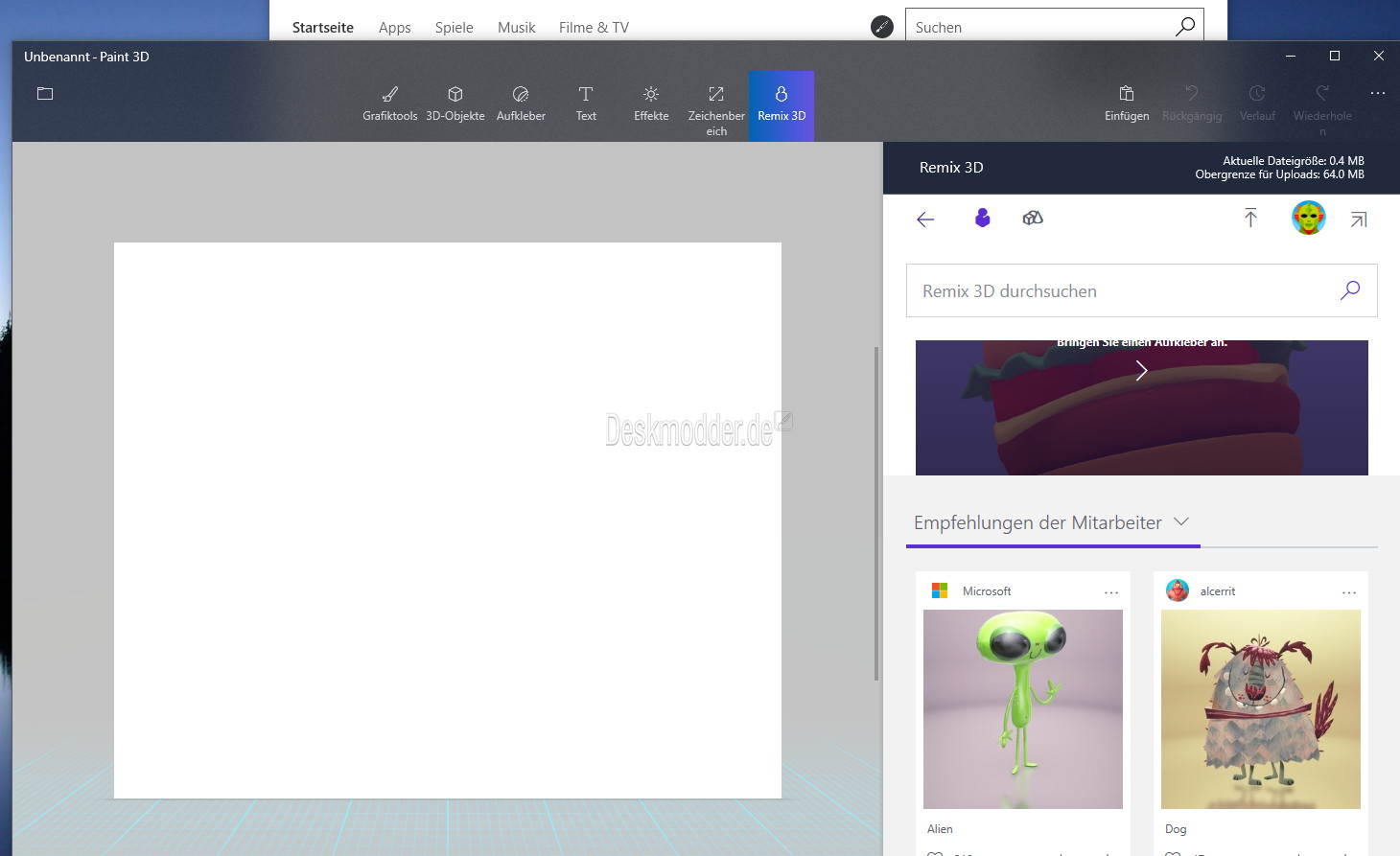
Task: Click the Suchen search field in Store
Action: click(x=1054, y=27)
